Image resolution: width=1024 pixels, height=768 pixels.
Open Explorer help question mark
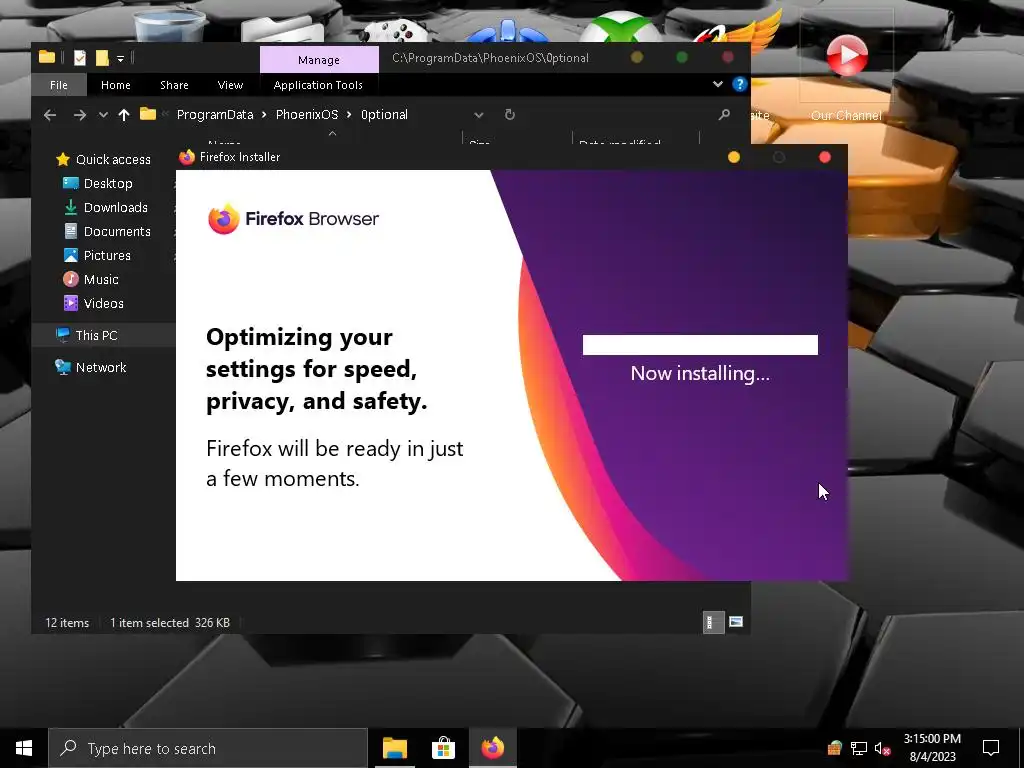(x=739, y=84)
